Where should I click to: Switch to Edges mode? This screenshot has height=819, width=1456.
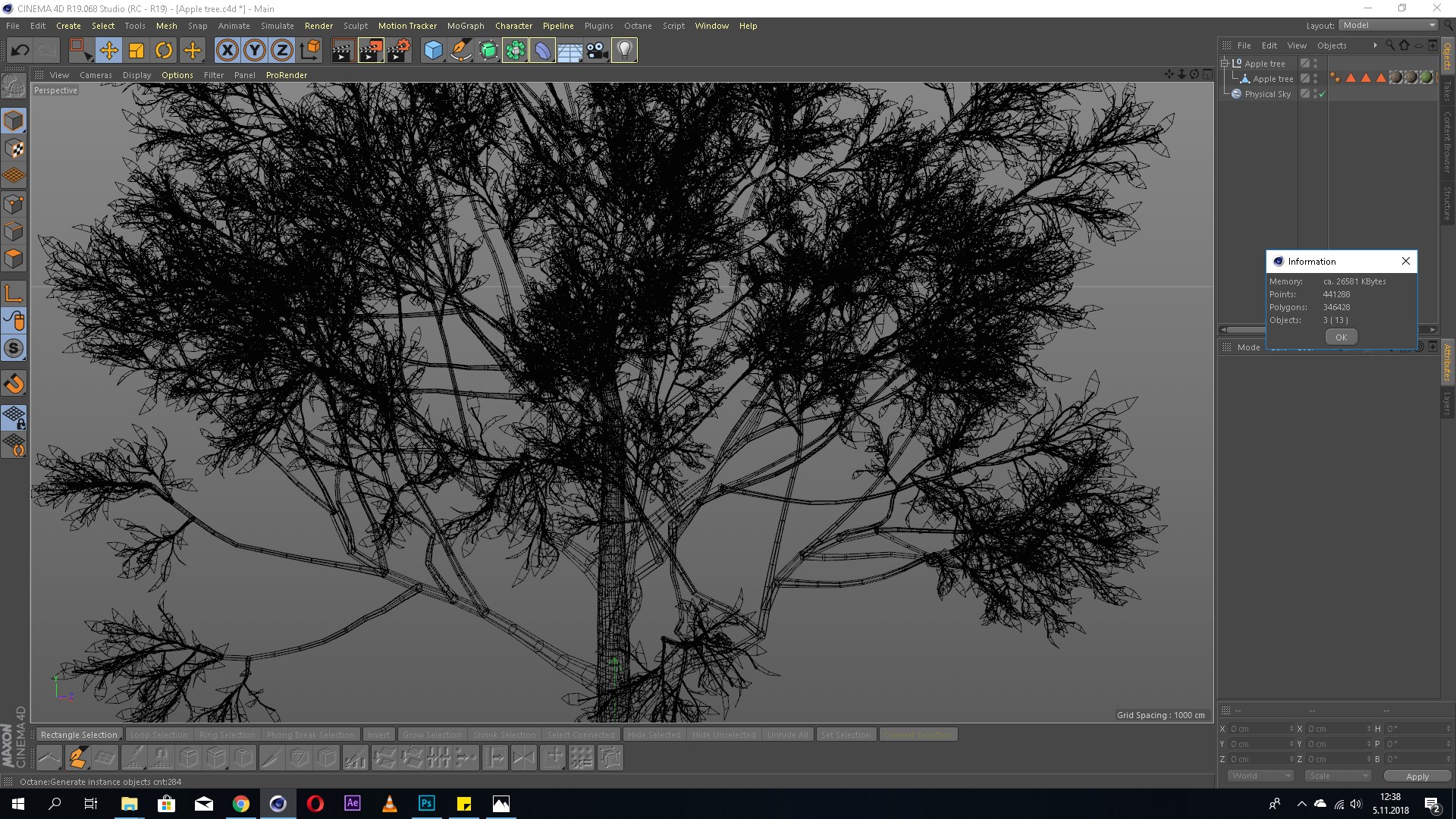click(14, 231)
